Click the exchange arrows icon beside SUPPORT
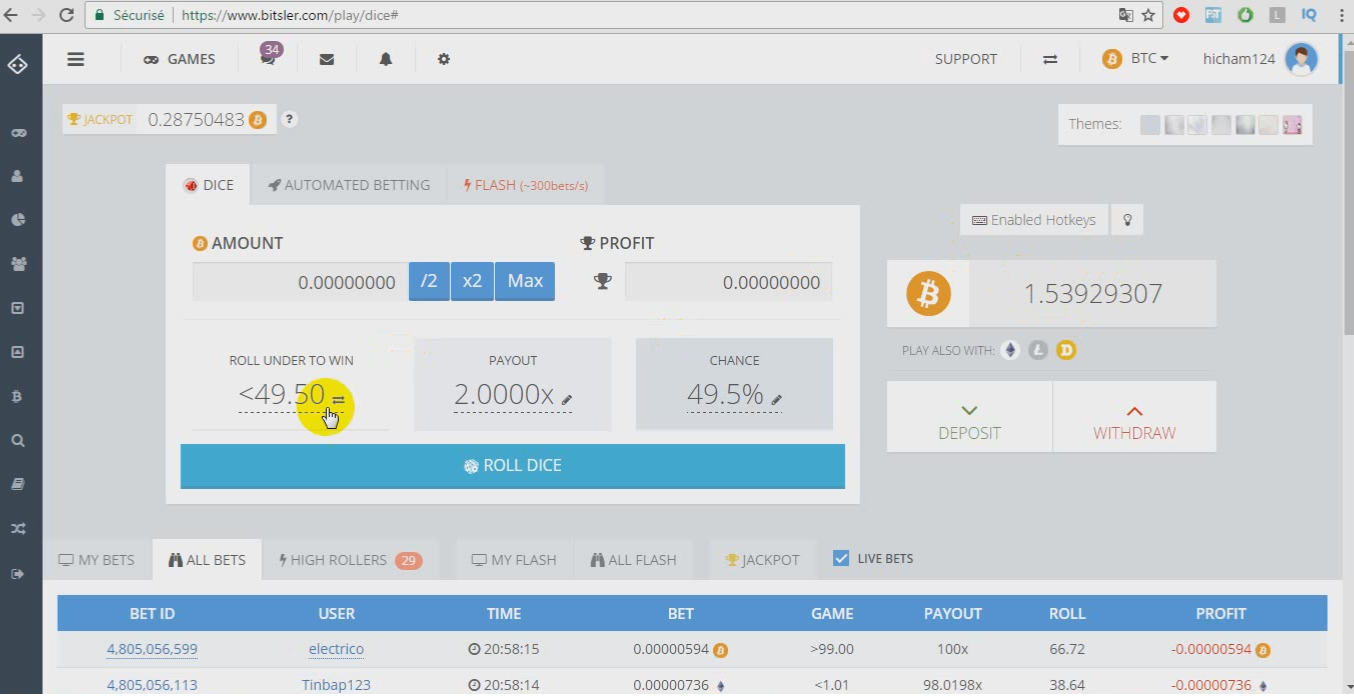 tap(1050, 59)
